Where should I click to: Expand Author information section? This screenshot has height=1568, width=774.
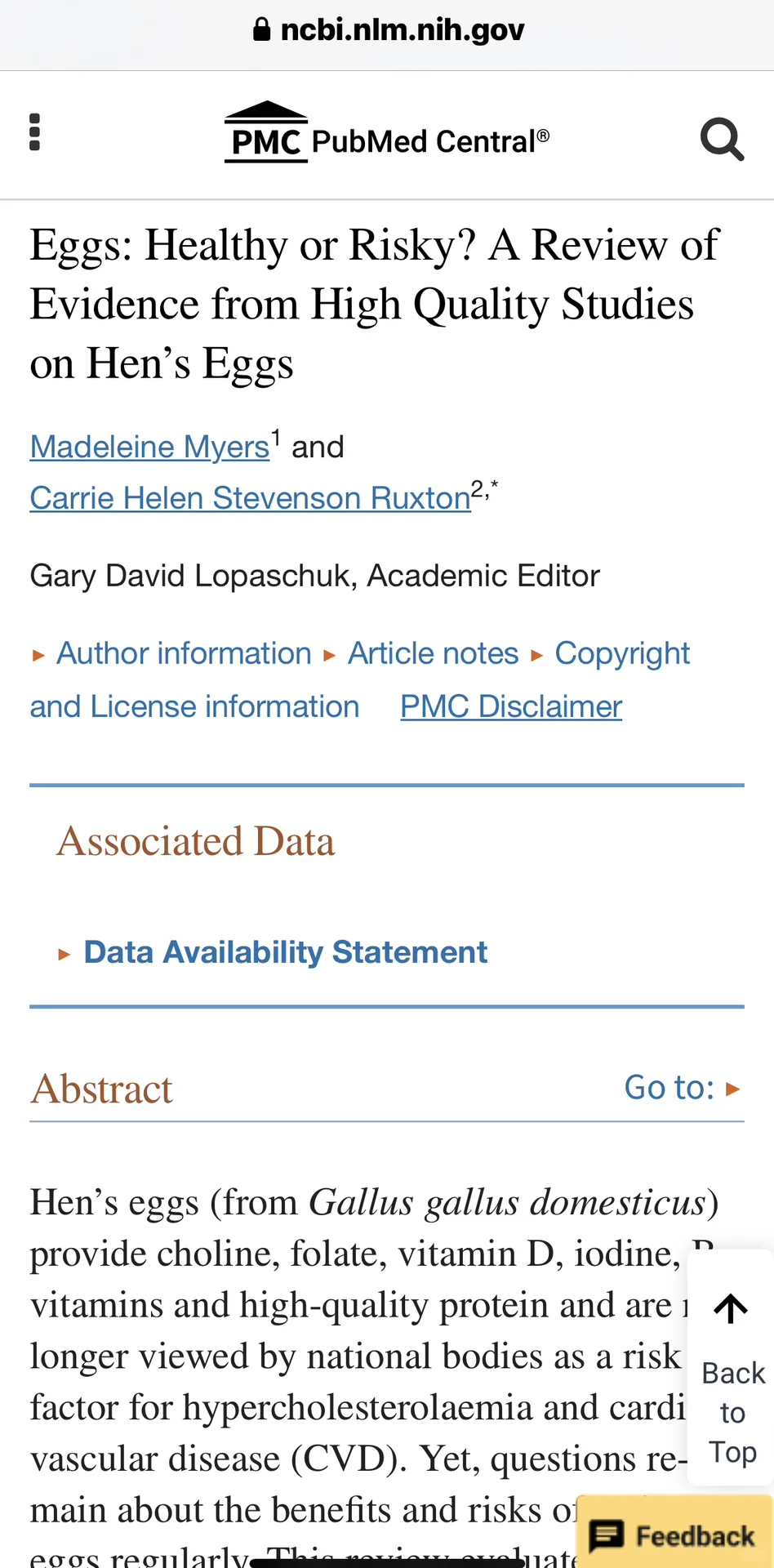(x=184, y=653)
